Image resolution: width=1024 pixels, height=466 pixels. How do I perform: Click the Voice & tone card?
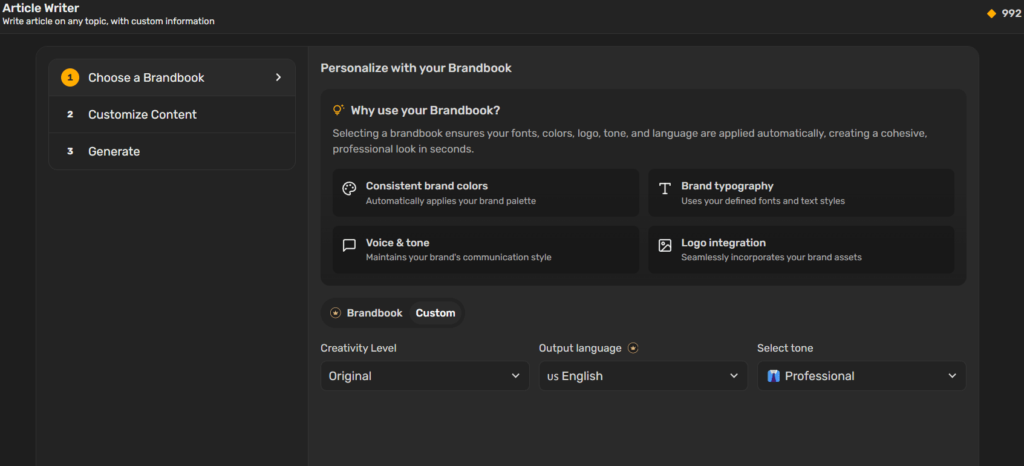486,250
